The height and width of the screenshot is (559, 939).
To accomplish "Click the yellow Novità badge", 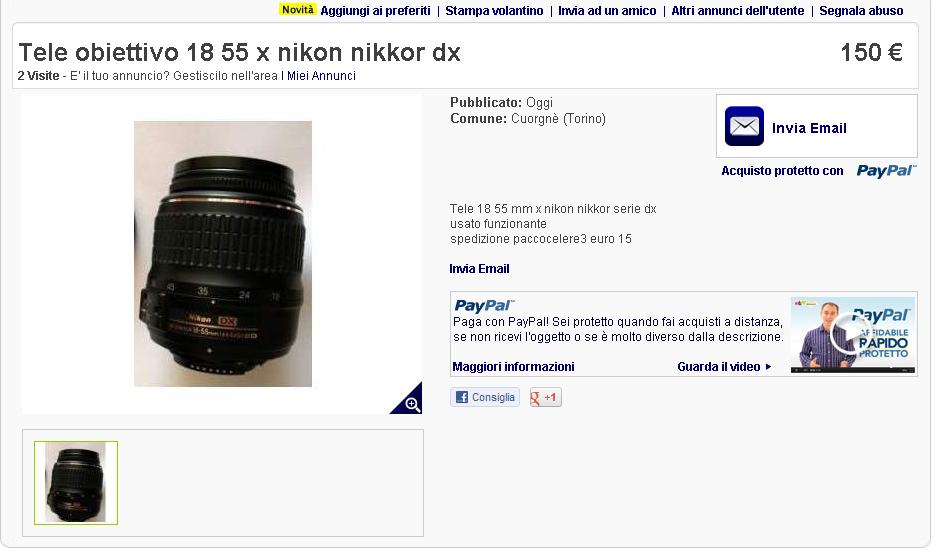I will (298, 10).
